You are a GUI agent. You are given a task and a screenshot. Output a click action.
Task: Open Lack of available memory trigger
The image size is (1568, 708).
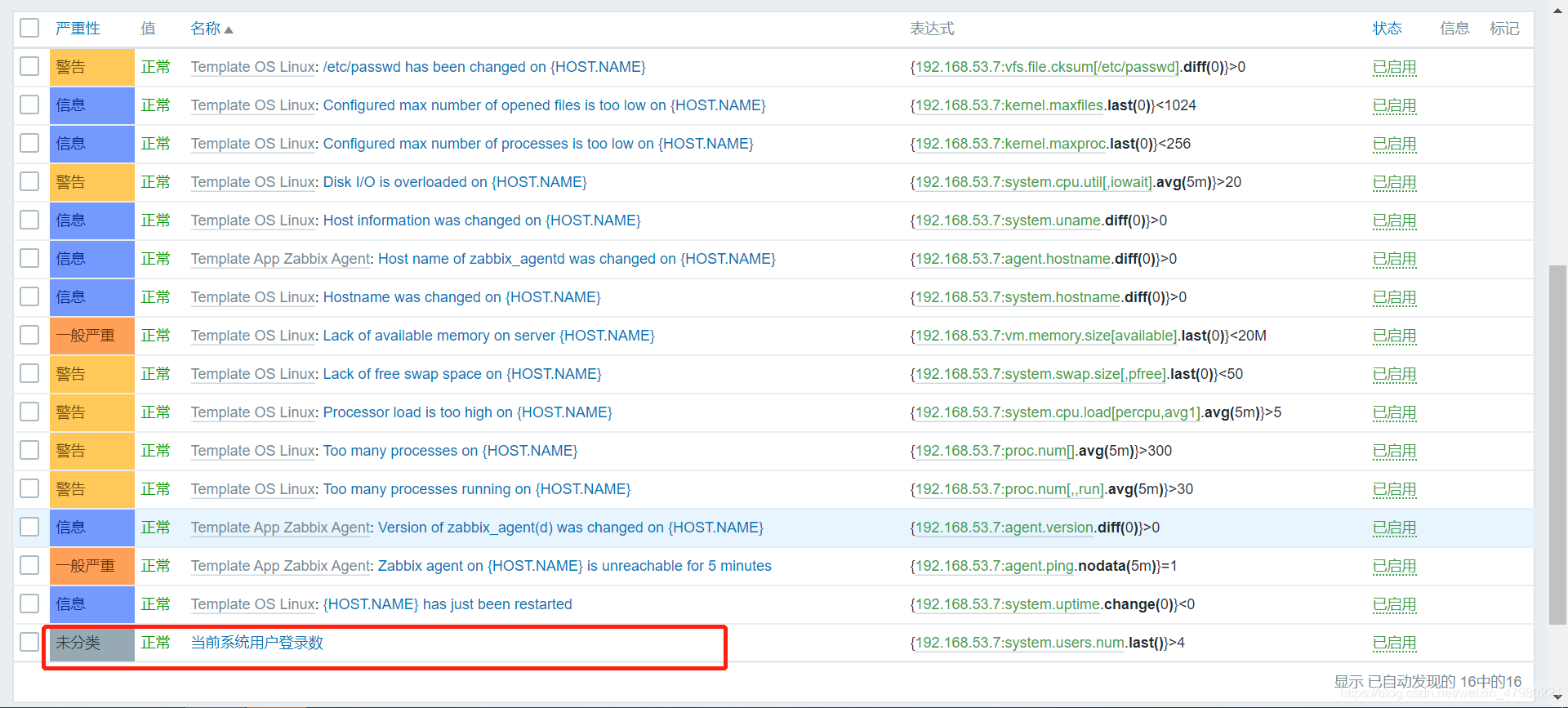click(488, 336)
